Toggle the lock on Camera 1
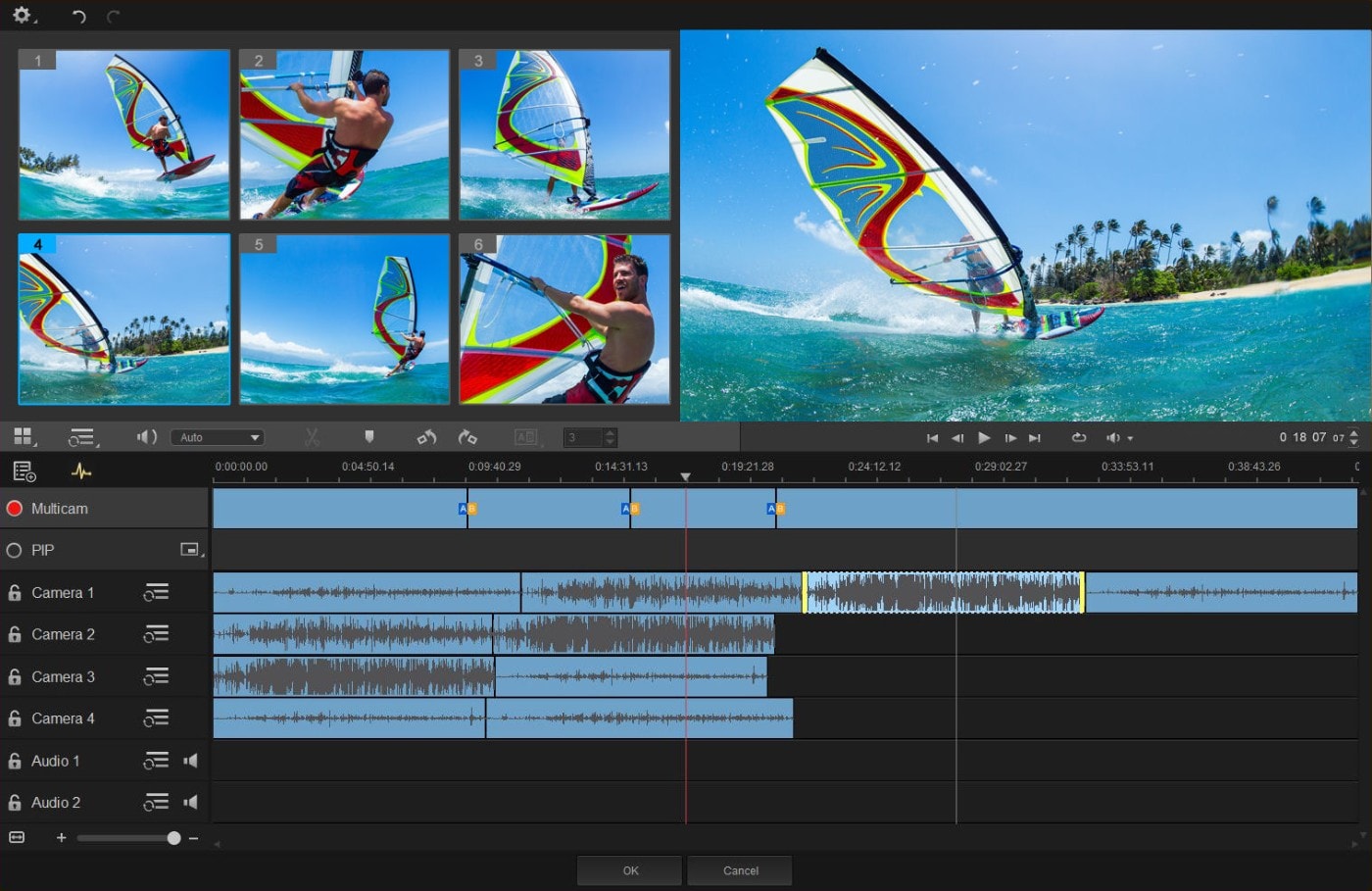Viewport: 1372px width, 891px height. (15, 593)
